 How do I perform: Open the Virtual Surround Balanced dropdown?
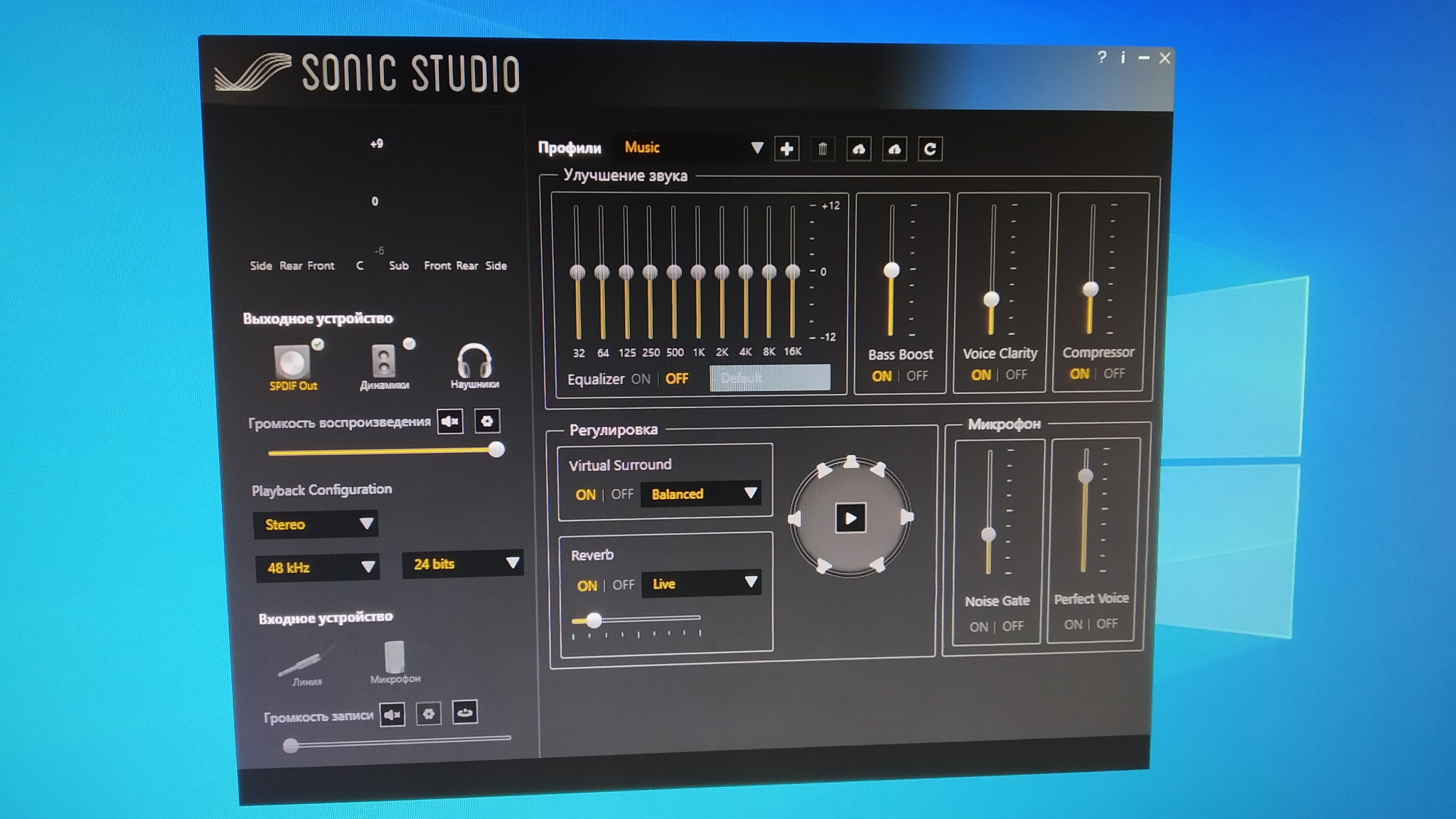pos(701,493)
